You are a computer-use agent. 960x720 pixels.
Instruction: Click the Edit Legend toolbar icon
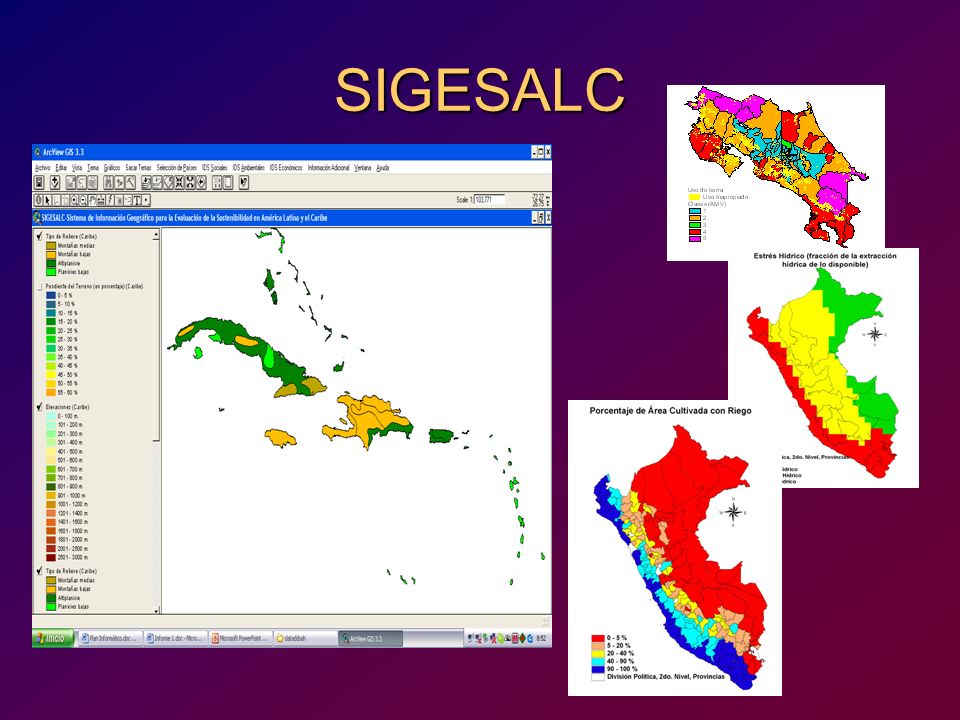[82, 182]
